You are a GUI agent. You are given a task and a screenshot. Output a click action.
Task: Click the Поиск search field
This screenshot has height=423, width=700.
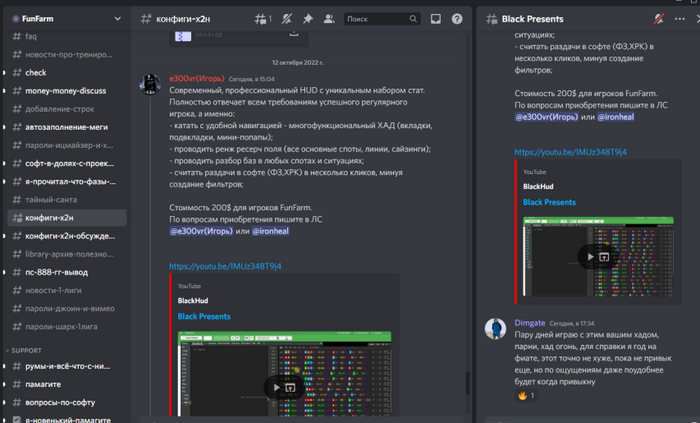(x=382, y=19)
